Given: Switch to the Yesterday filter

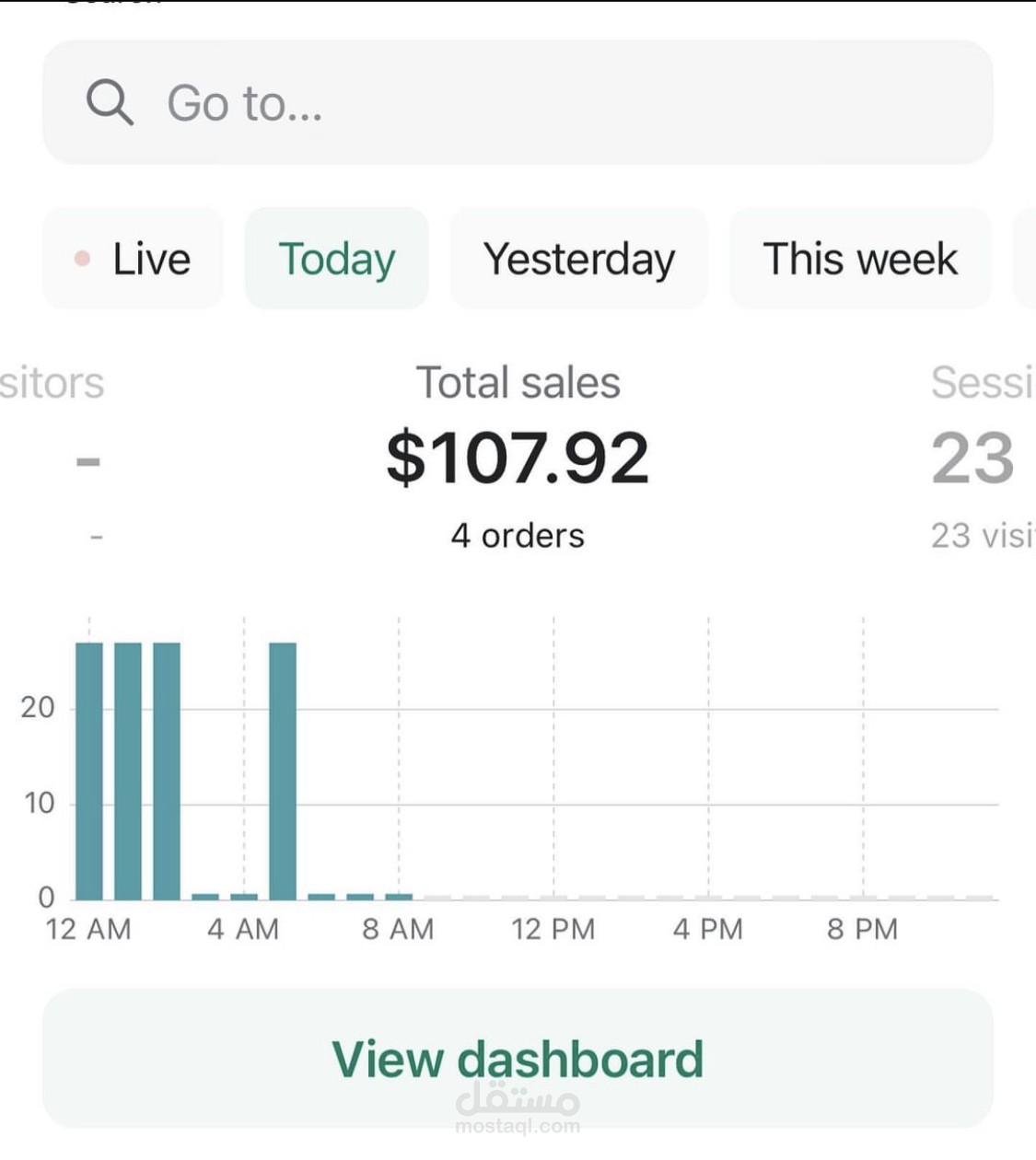Looking at the screenshot, I should [579, 259].
